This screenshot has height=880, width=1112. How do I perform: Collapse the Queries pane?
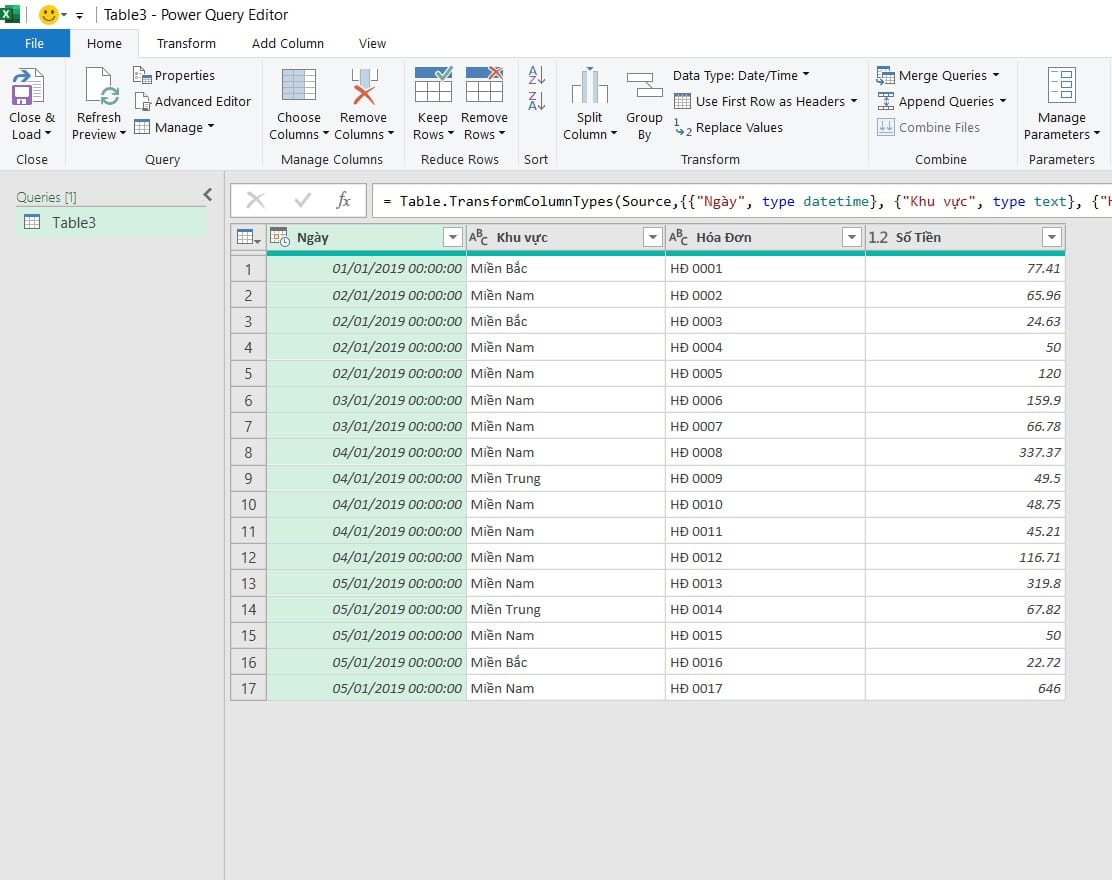coord(208,194)
